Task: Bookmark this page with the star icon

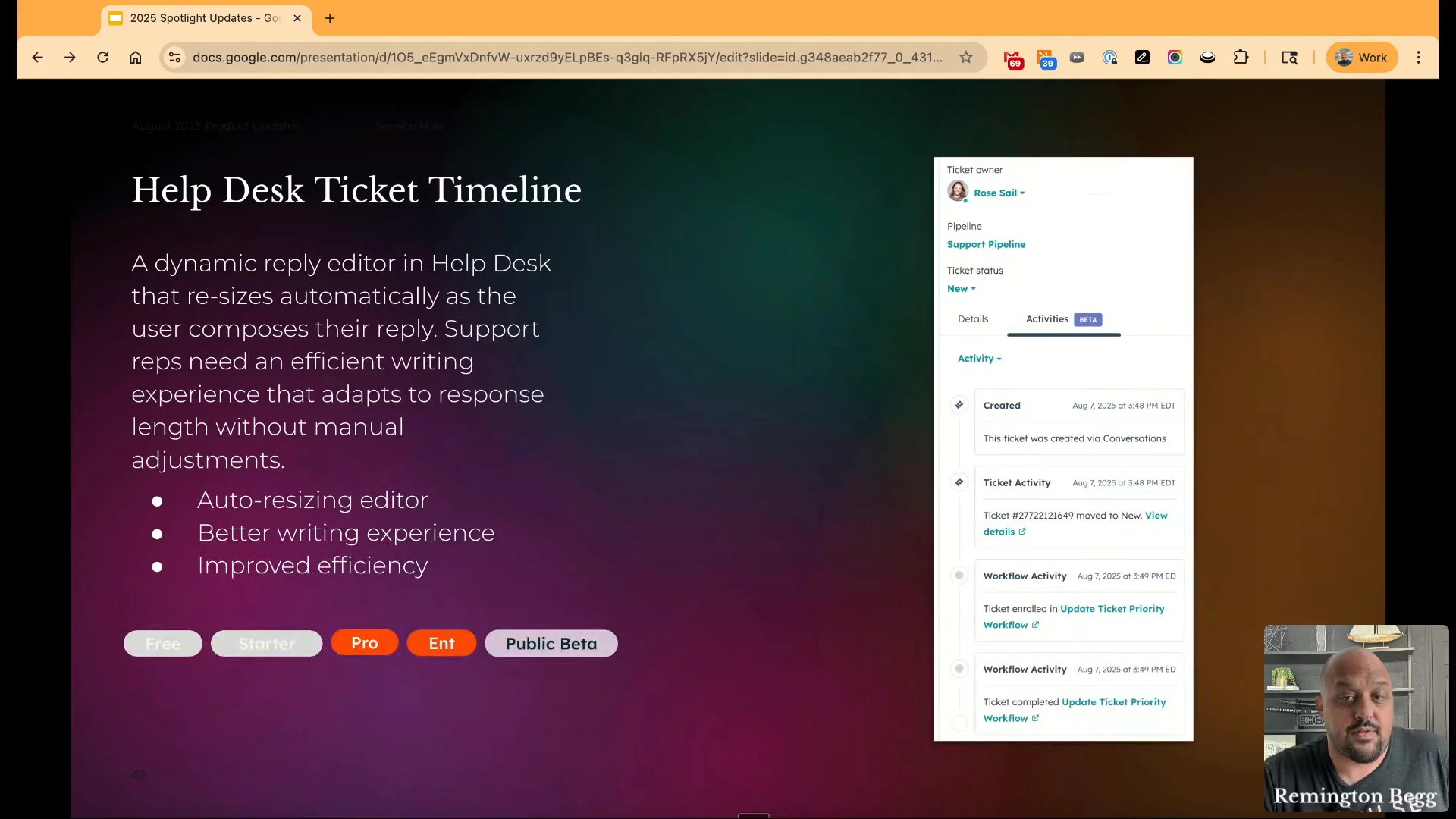Action: 965,58
